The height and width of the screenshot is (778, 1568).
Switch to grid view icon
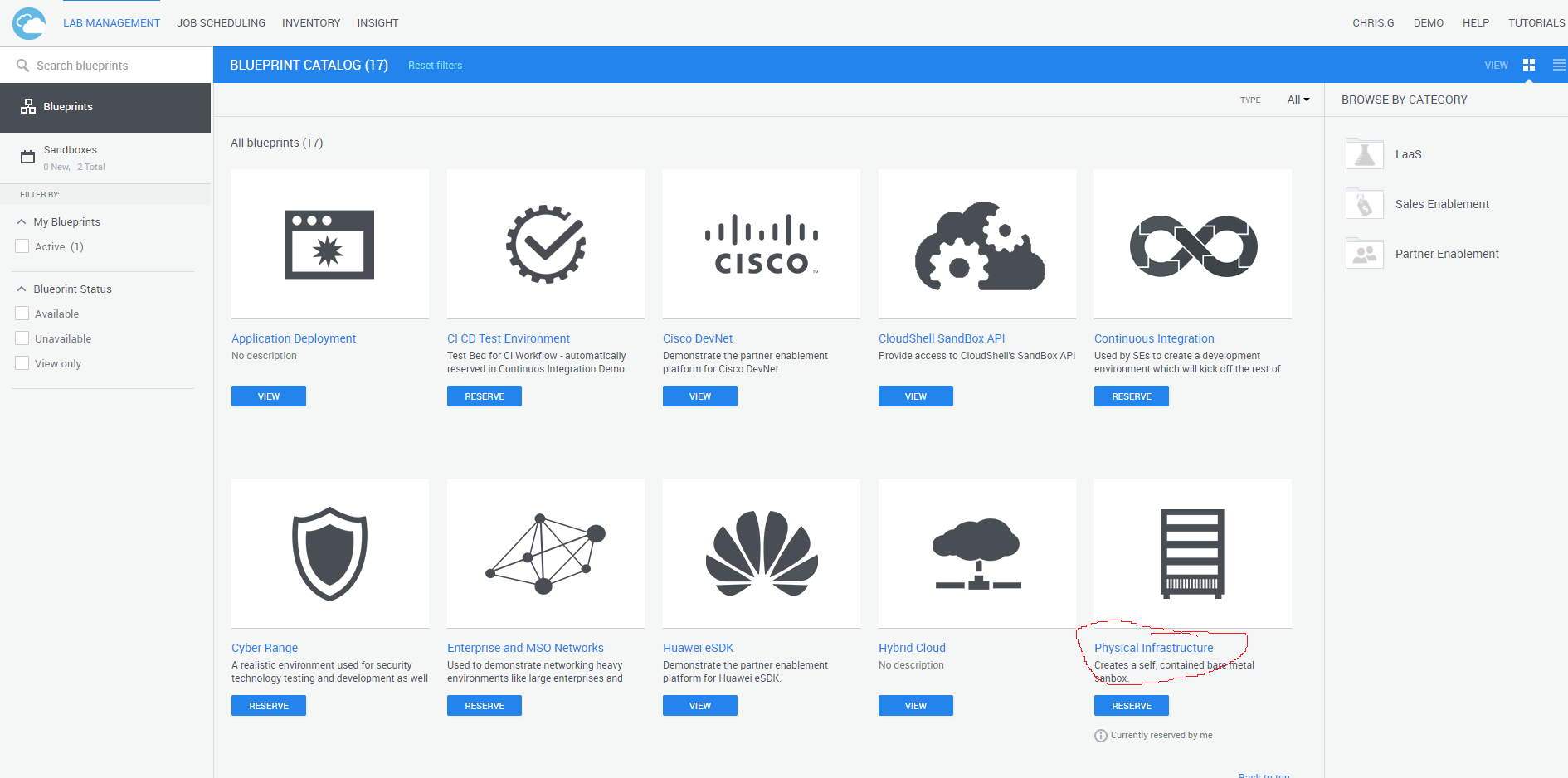click(x=1529, y=65)
